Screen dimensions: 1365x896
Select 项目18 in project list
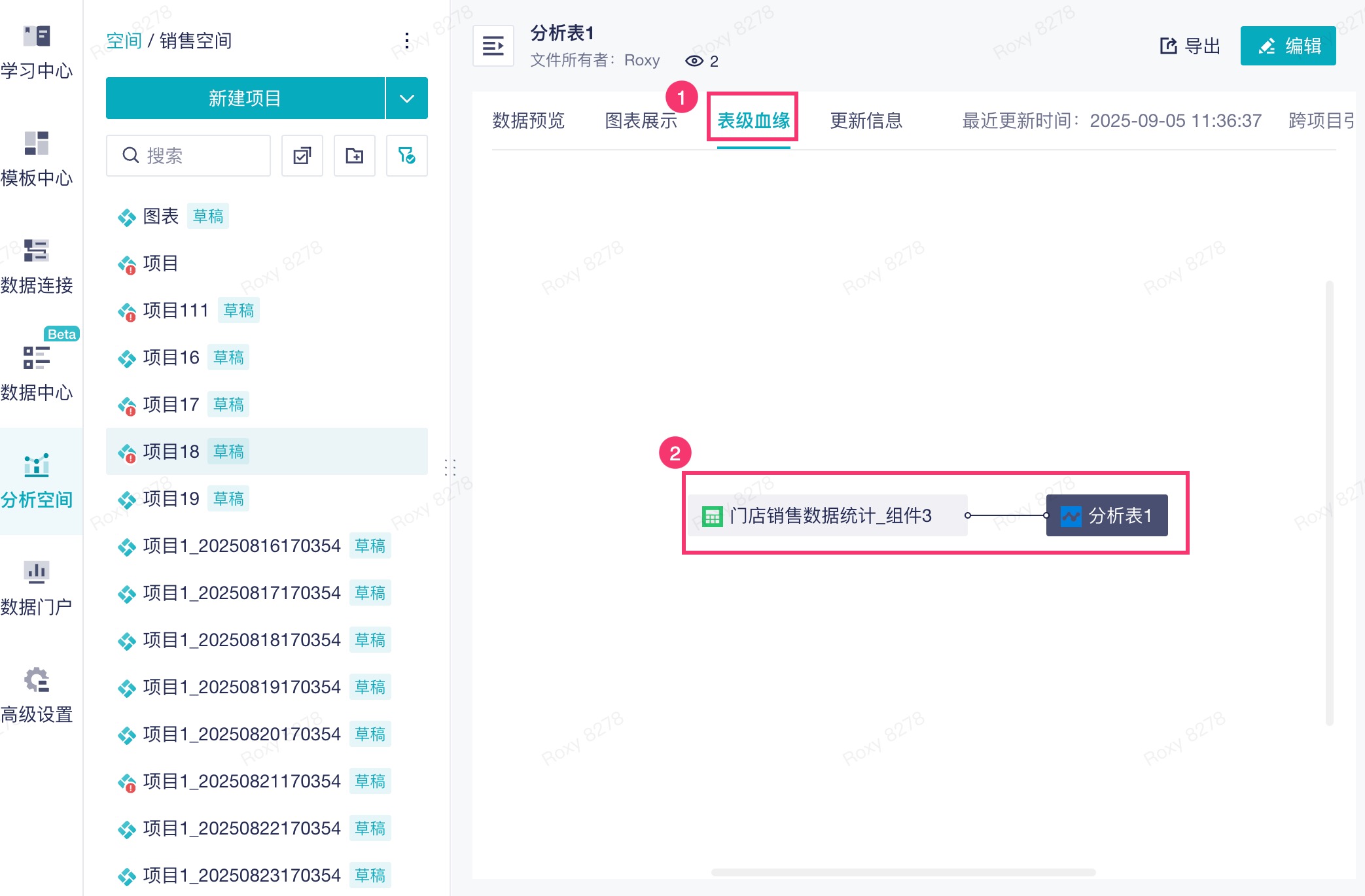(171, 452)
